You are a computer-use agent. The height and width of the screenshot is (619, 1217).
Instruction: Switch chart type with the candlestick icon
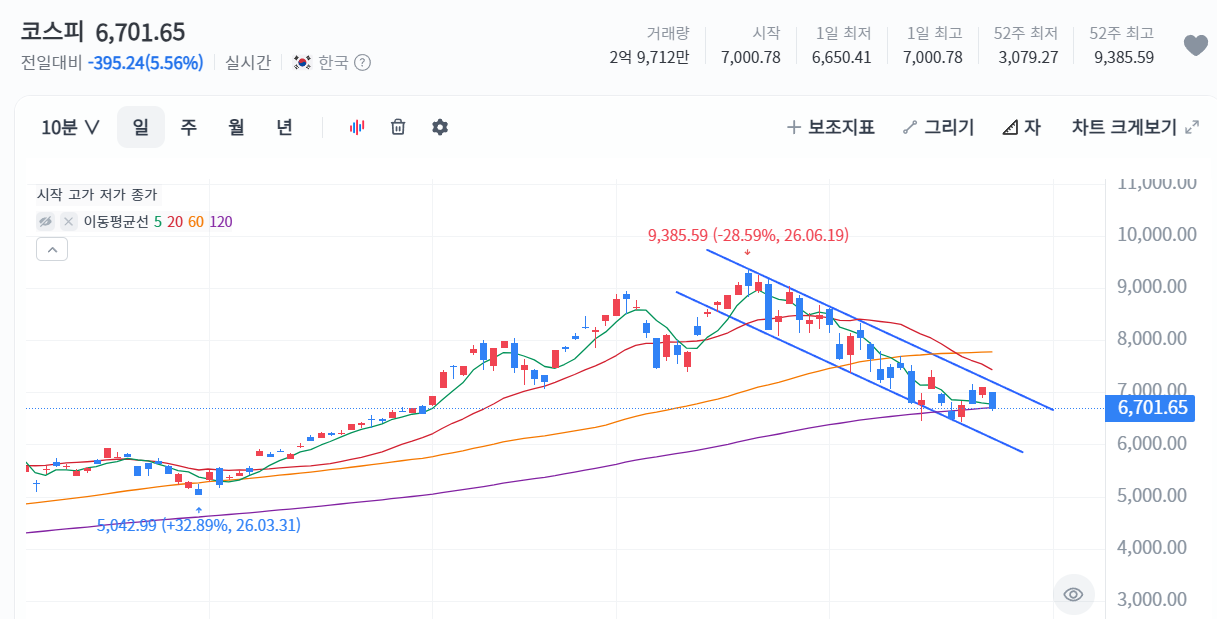click(356, 127)
